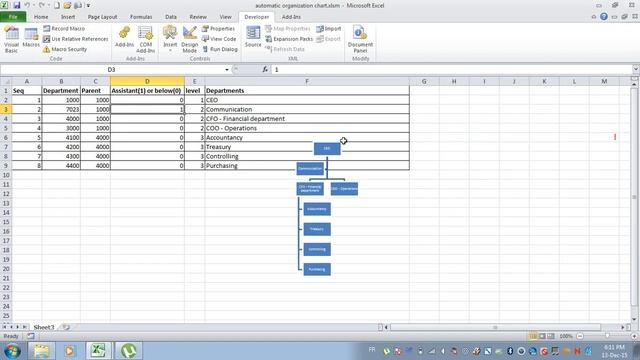Switch to the Review tab
The width and height of the screenshot is (640, 360).
(198, 17)
